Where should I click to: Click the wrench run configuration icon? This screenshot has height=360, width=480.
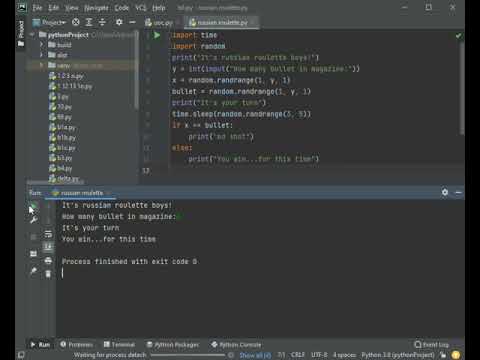(x=33, y=220)
